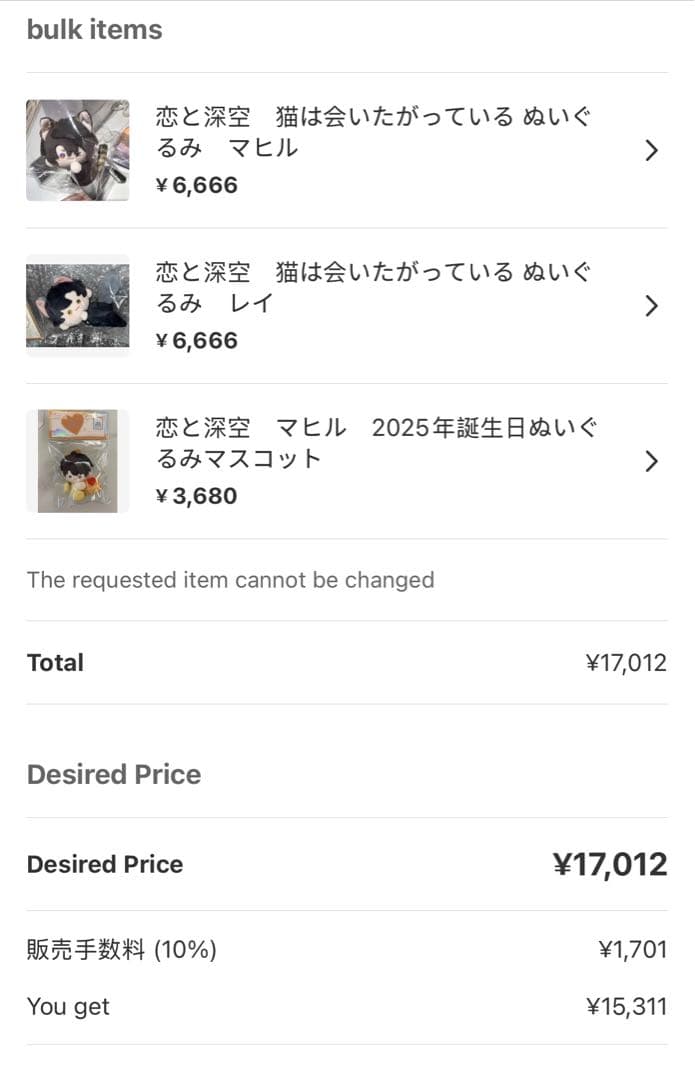Click the ¥6,666 price under the マヒル cat plush
695x1080 pixels.
197,185
